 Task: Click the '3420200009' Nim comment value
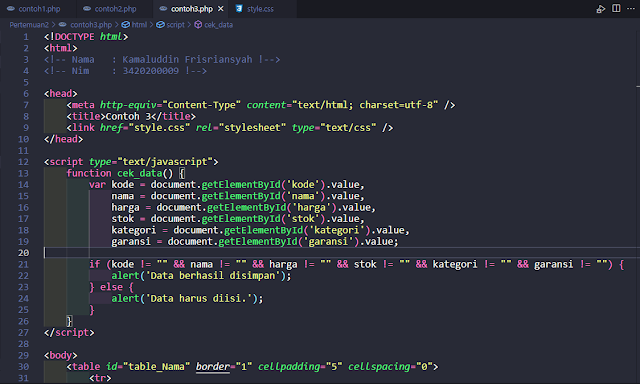pos(151,71)
